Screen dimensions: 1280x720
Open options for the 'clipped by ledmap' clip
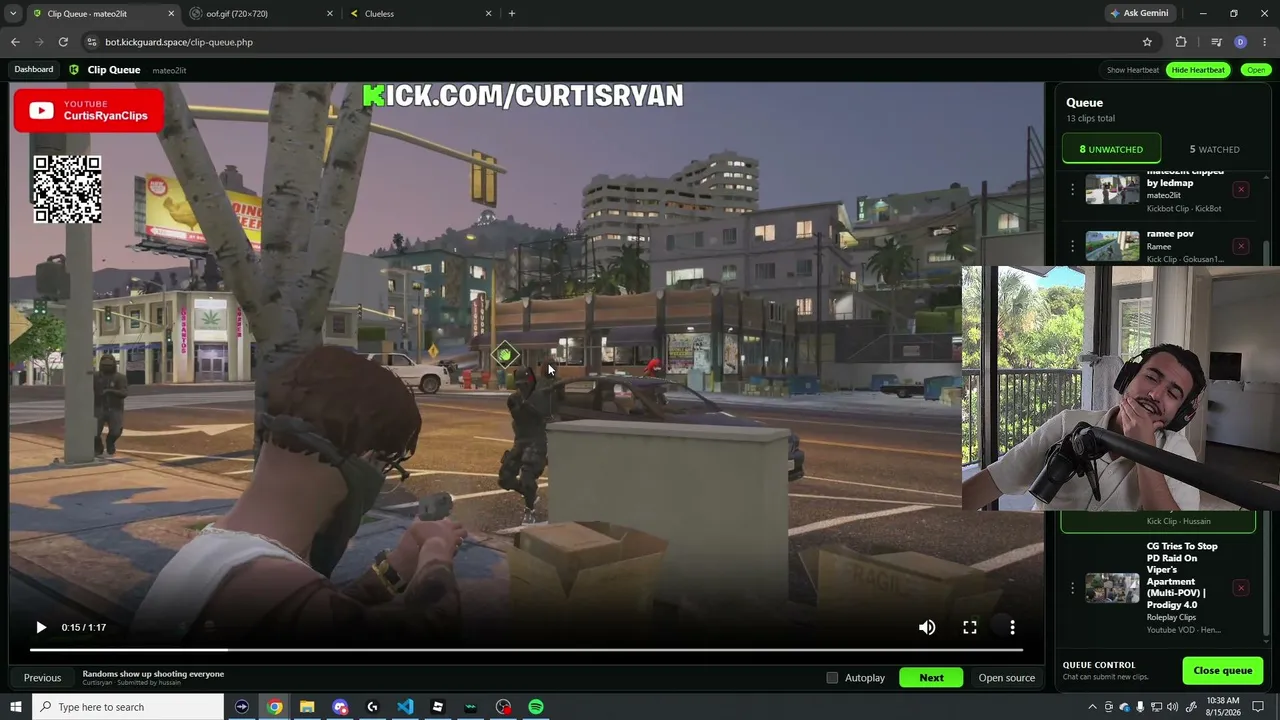click(1073, 189)
